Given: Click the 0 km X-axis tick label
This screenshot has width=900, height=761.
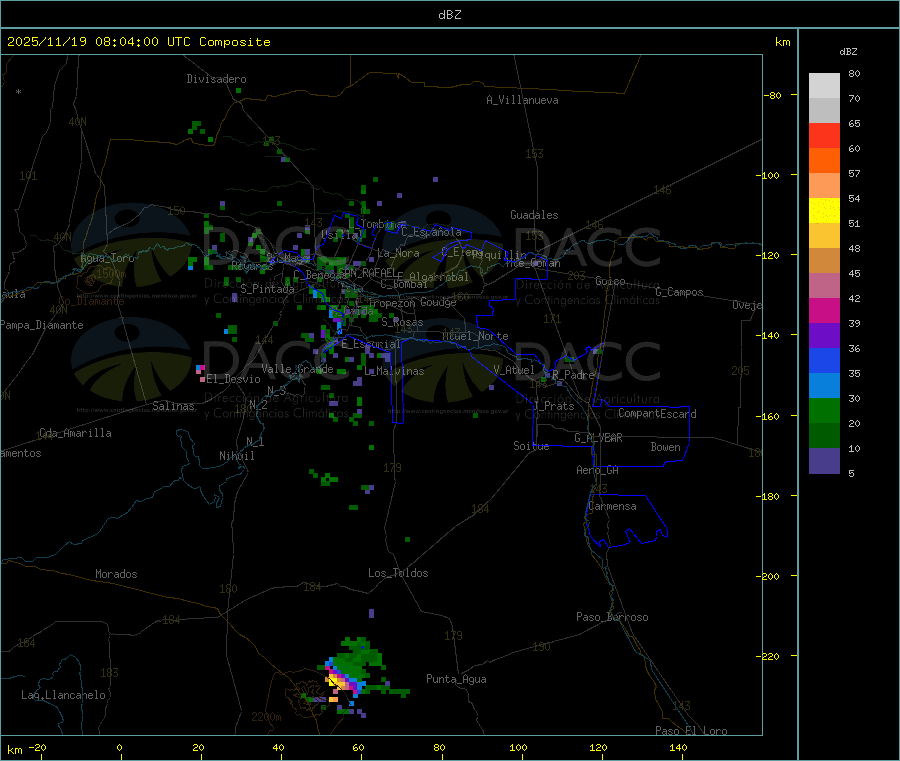Looking at the screenshot, I should point(119,747).
